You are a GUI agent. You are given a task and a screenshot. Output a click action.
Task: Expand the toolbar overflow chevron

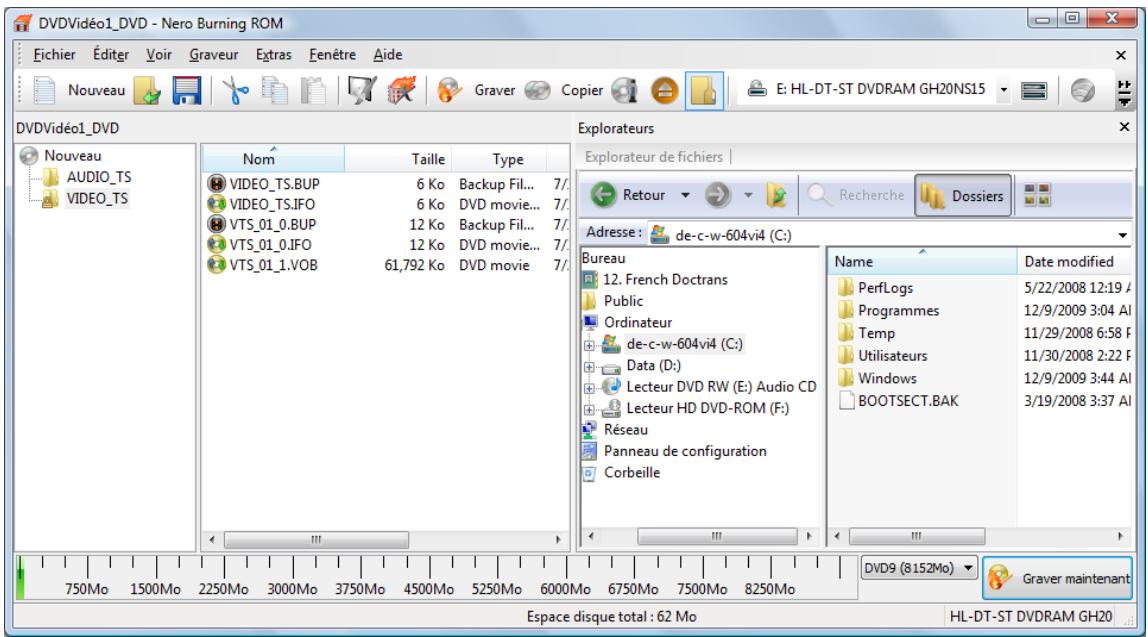[x=1124, y=94]
